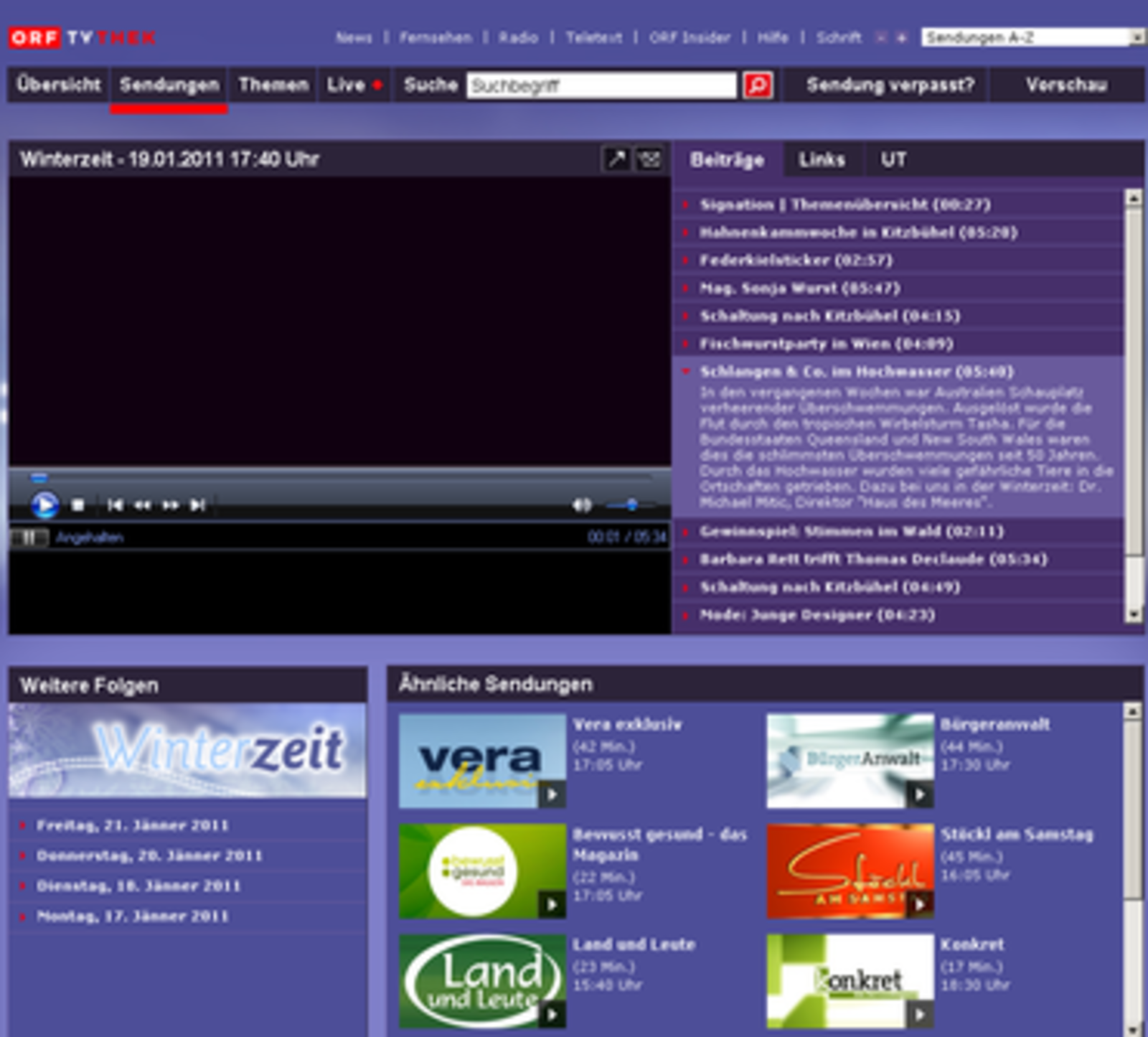Click the Winterzeit banner image
Image resolution: width=1148 pixels, height=1037 pixels.
187,751
